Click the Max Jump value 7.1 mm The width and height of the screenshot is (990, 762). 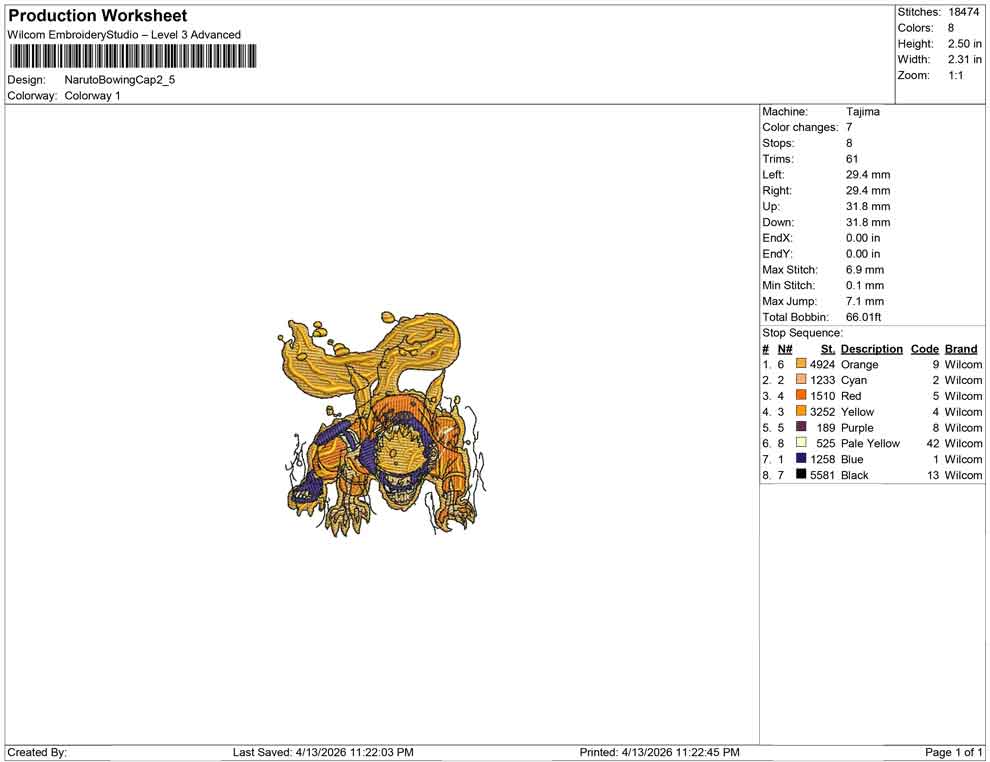(865, 301)
